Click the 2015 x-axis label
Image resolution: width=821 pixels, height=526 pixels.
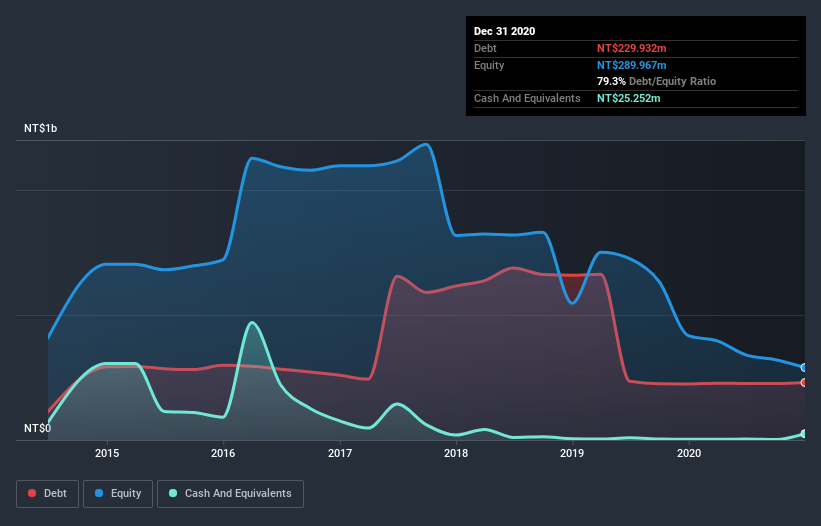(107, 453)
